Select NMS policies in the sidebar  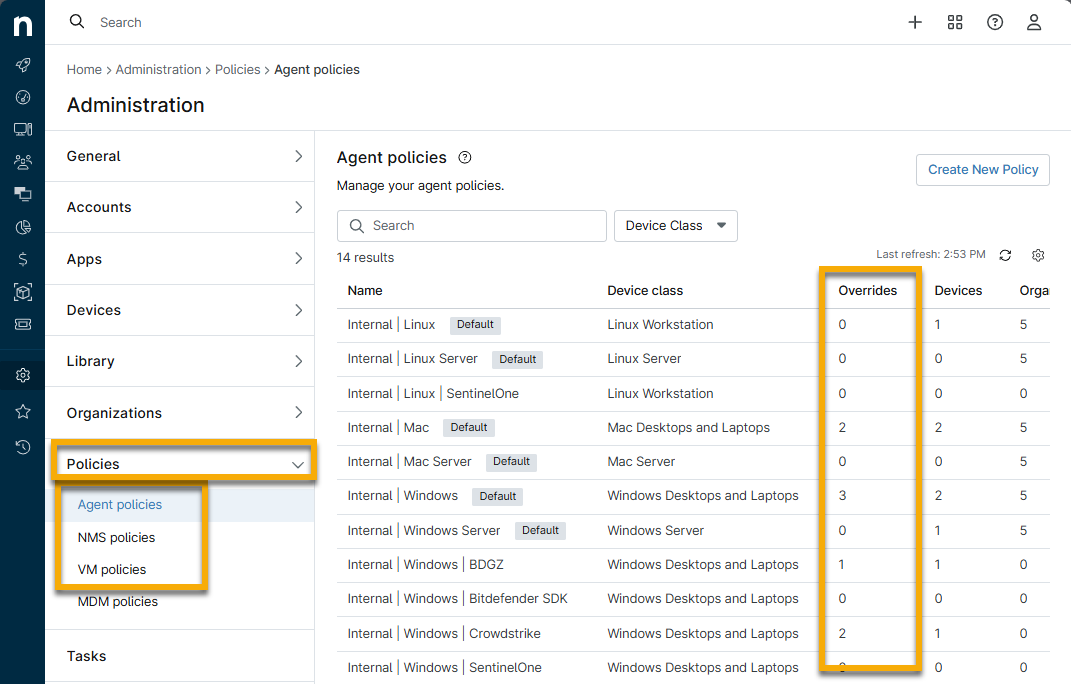pos(116,537)
